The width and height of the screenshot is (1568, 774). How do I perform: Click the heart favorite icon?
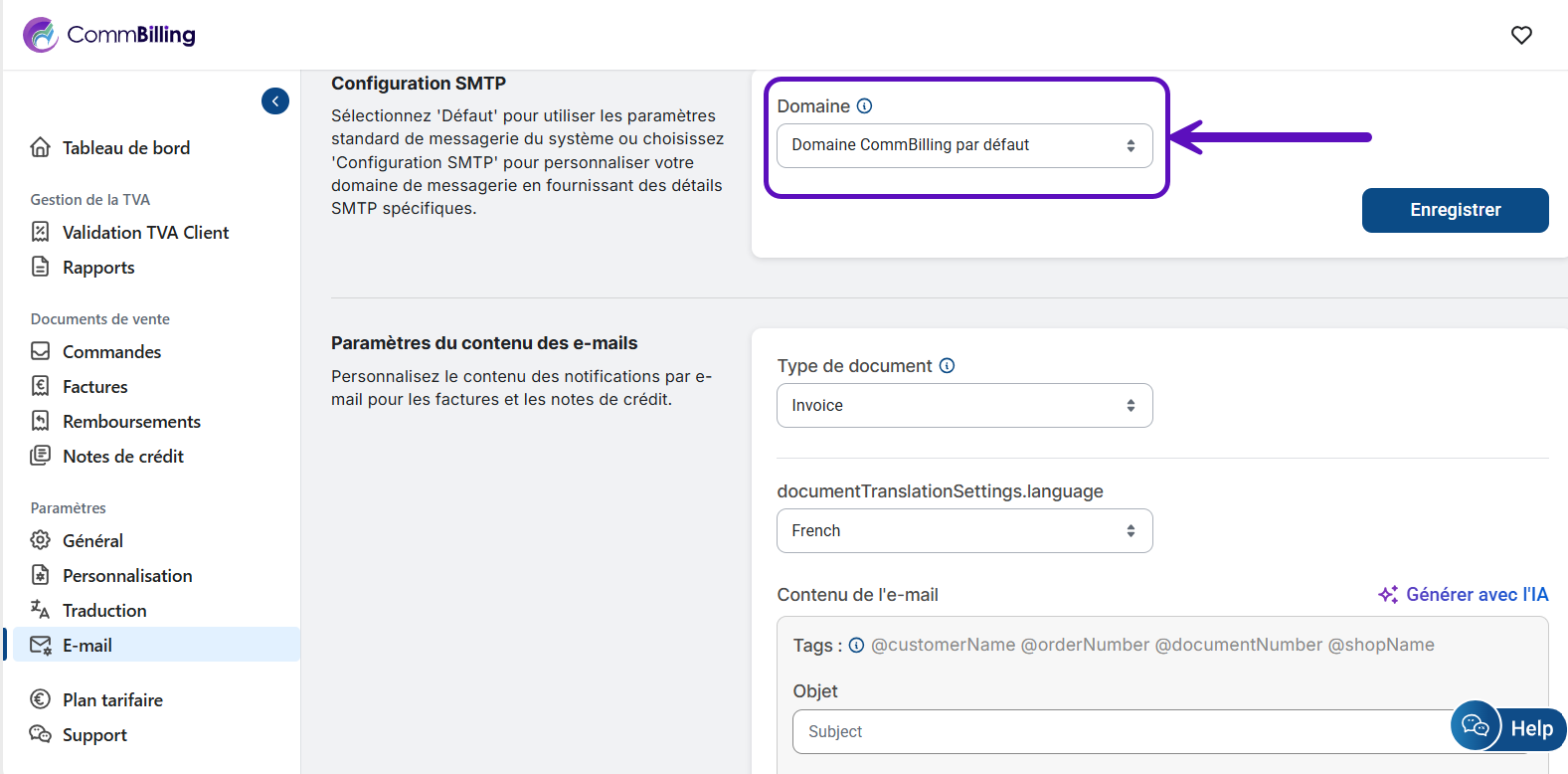coord(1521,36)
